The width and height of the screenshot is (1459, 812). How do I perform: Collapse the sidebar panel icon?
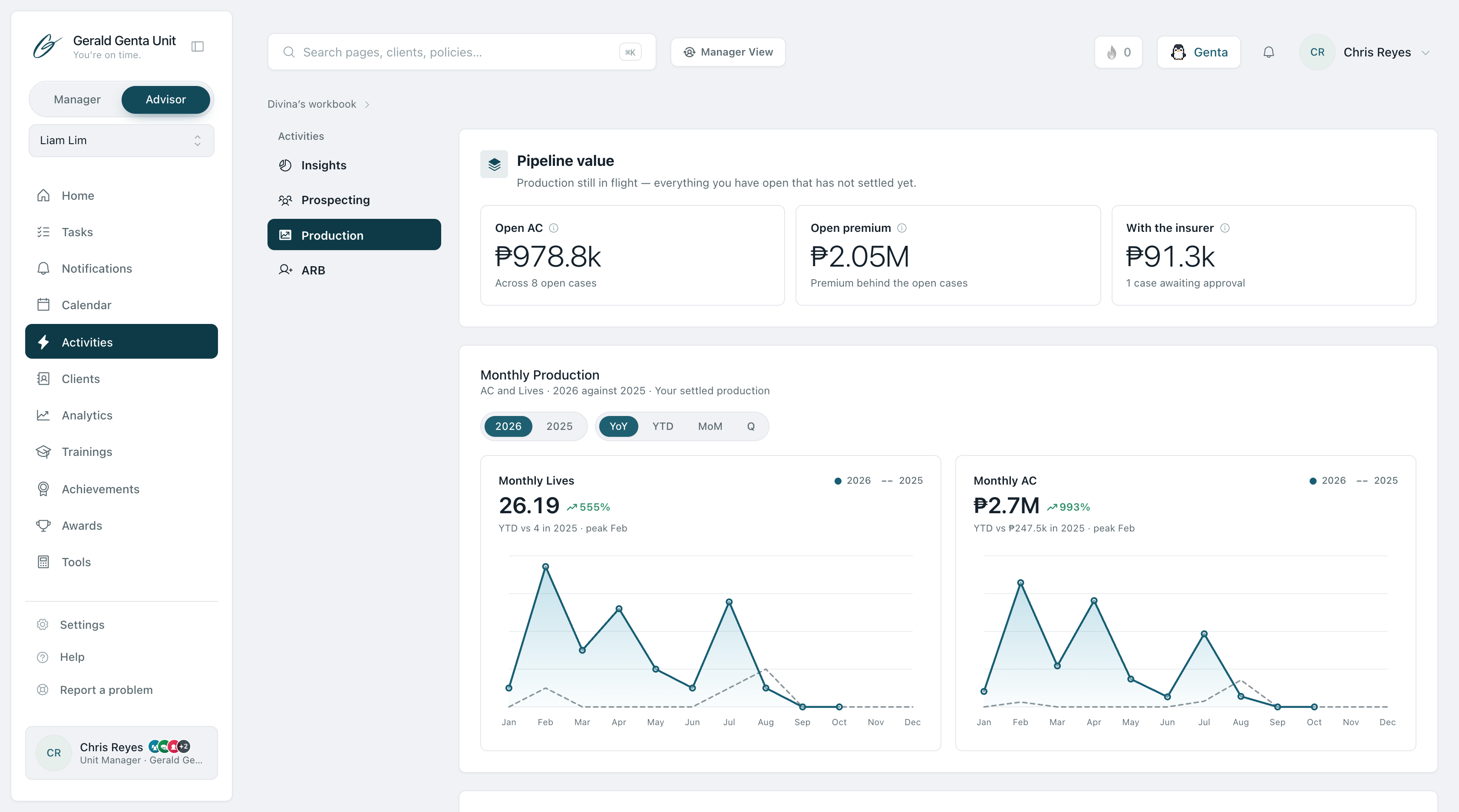point(198,46)
